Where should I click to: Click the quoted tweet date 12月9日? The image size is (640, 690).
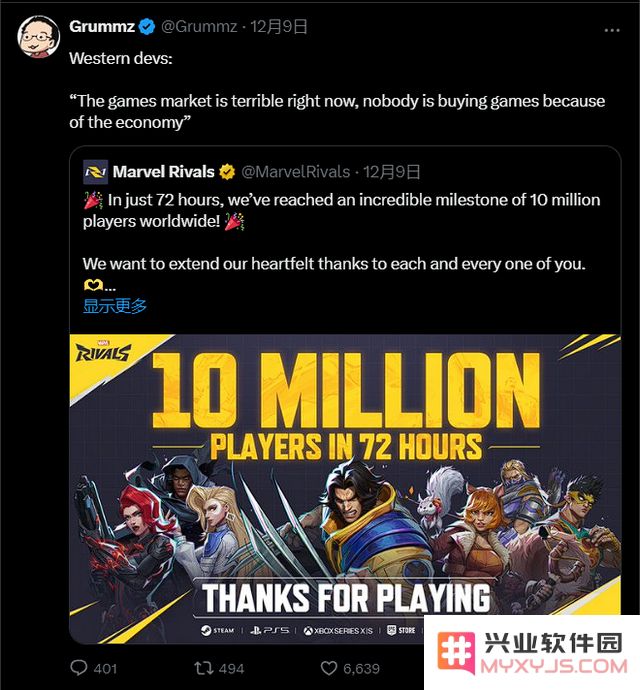point(392,172)
